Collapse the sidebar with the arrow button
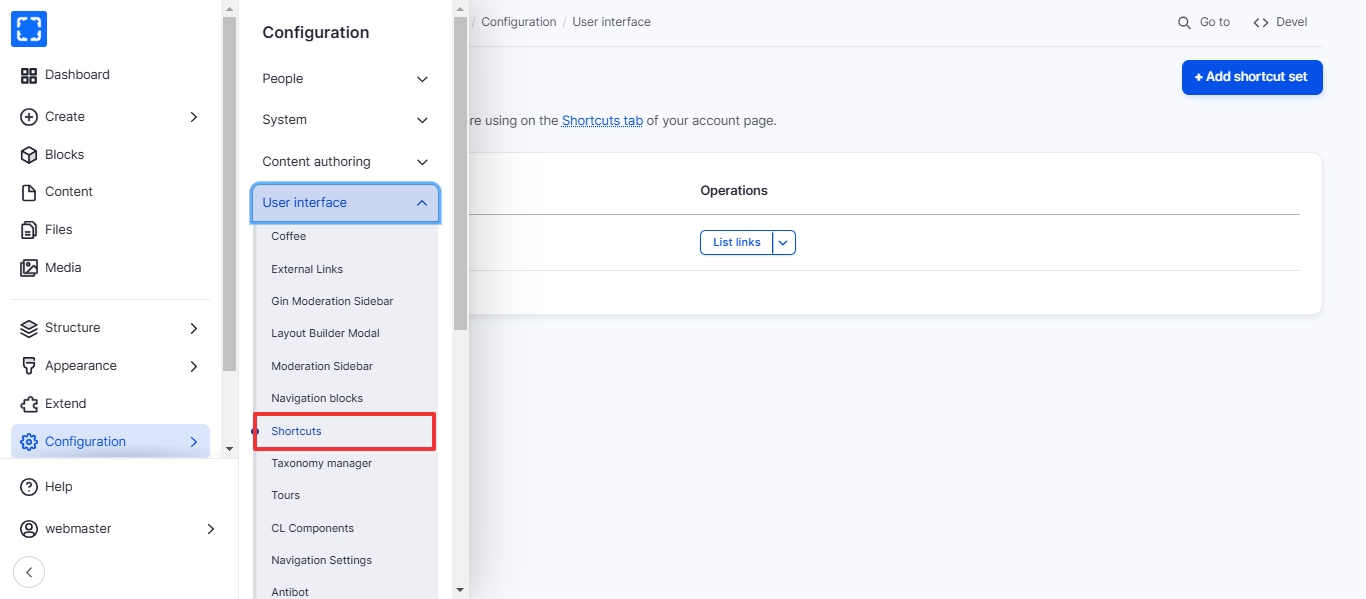 (x=29, y=572)
